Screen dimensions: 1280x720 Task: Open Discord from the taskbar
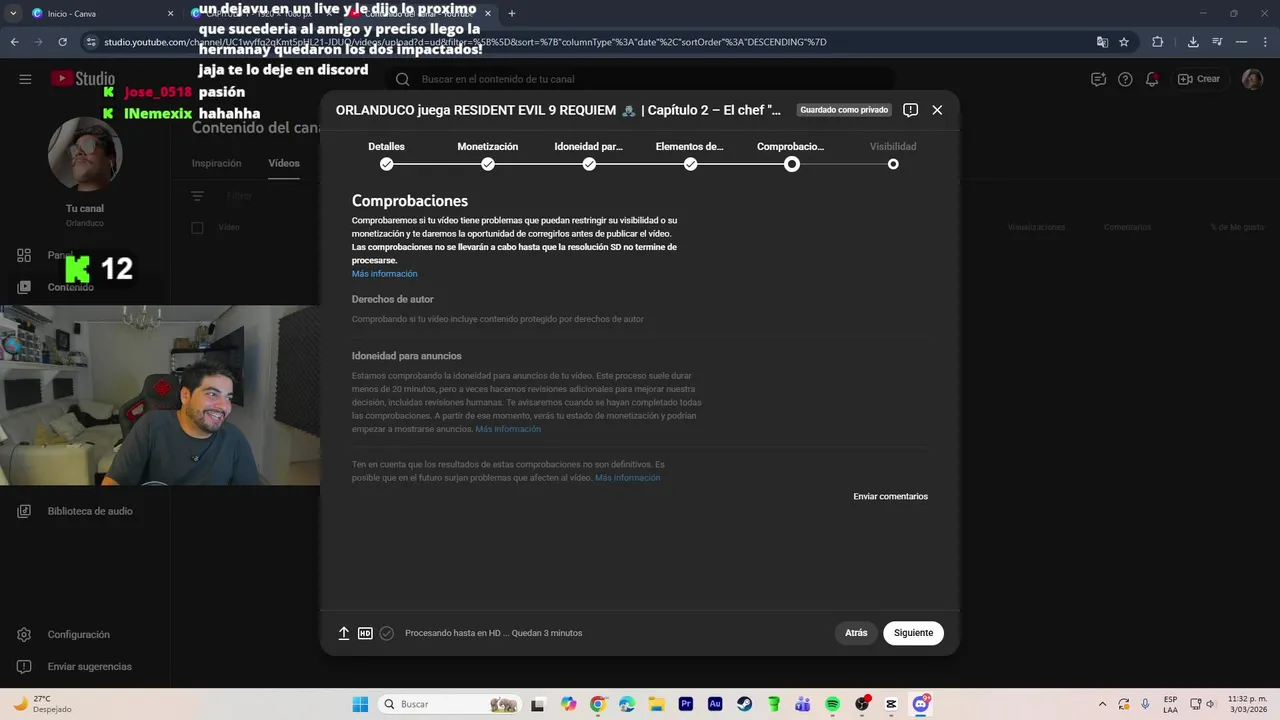point(920,704)
